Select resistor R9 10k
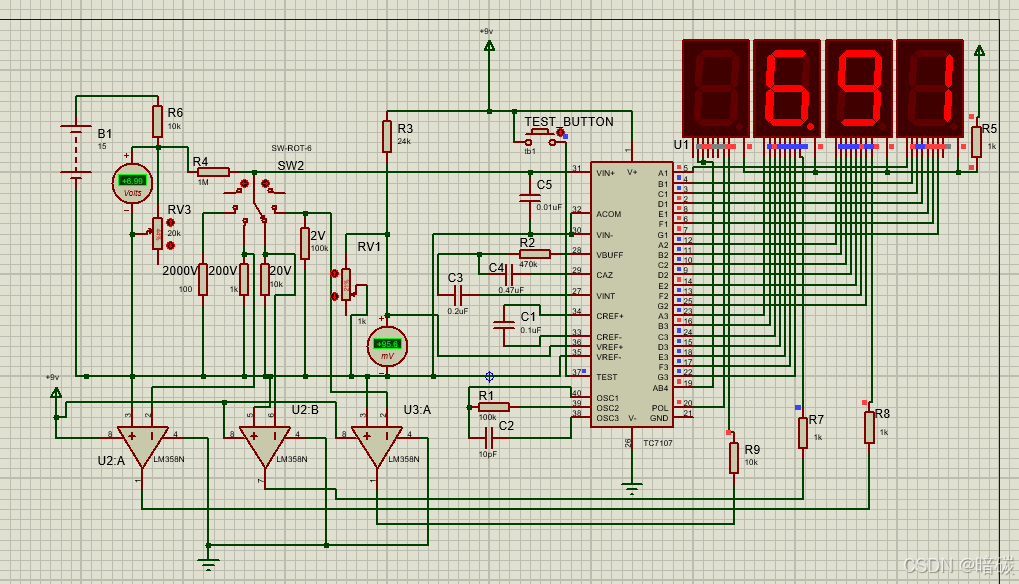Viewport: 1019px width, 584px height. tap(734, 458)
